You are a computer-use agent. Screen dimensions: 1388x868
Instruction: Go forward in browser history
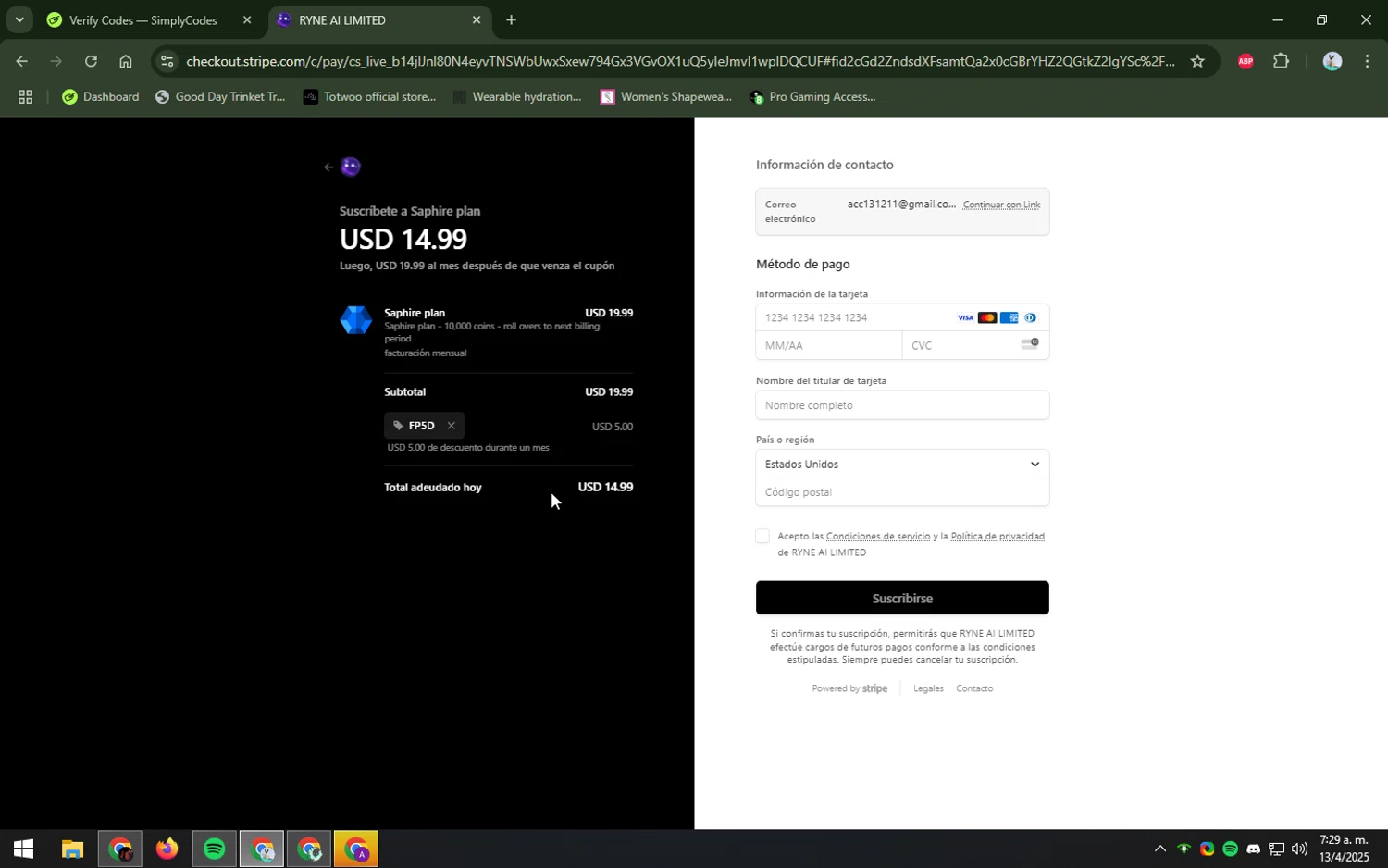[56, 62]
